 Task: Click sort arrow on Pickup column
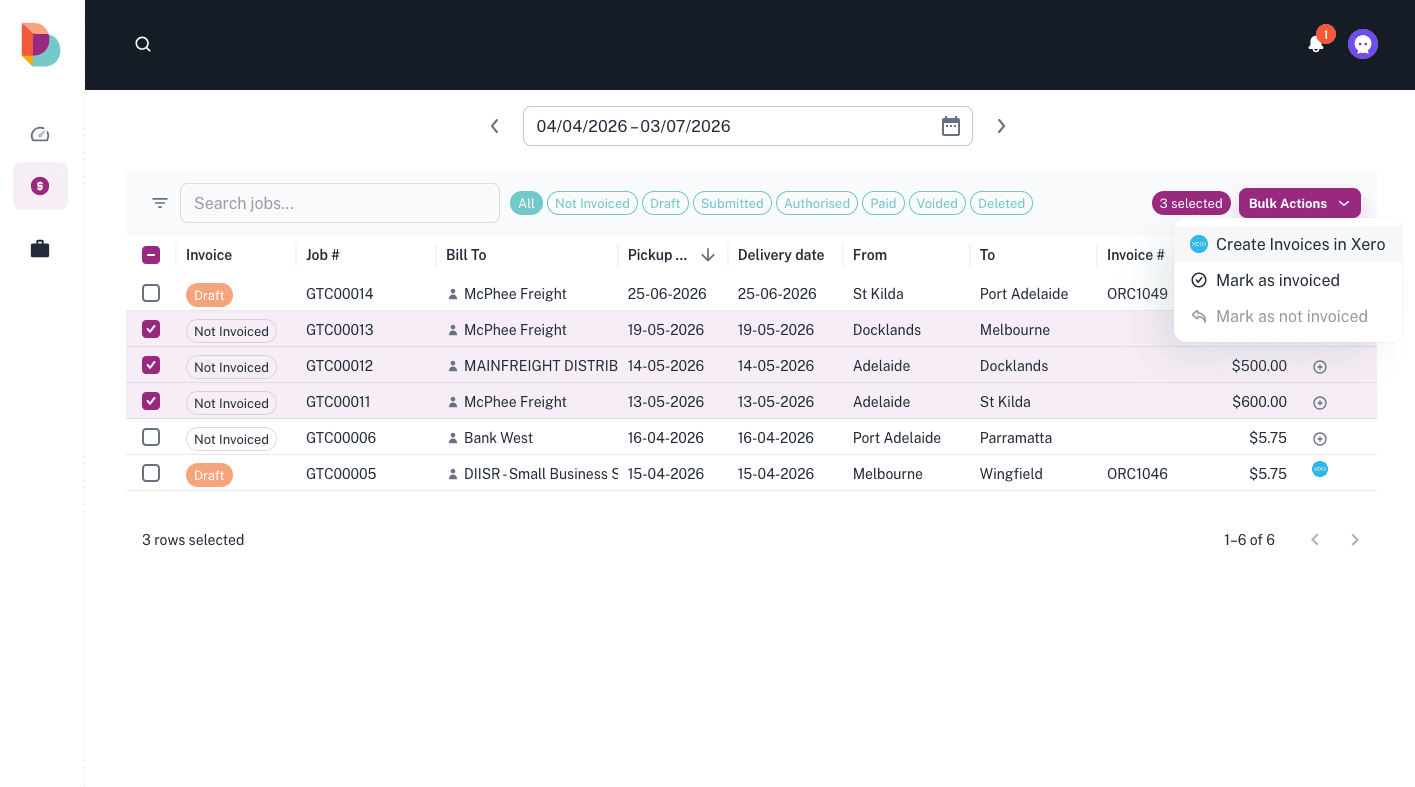click(708, 255)
